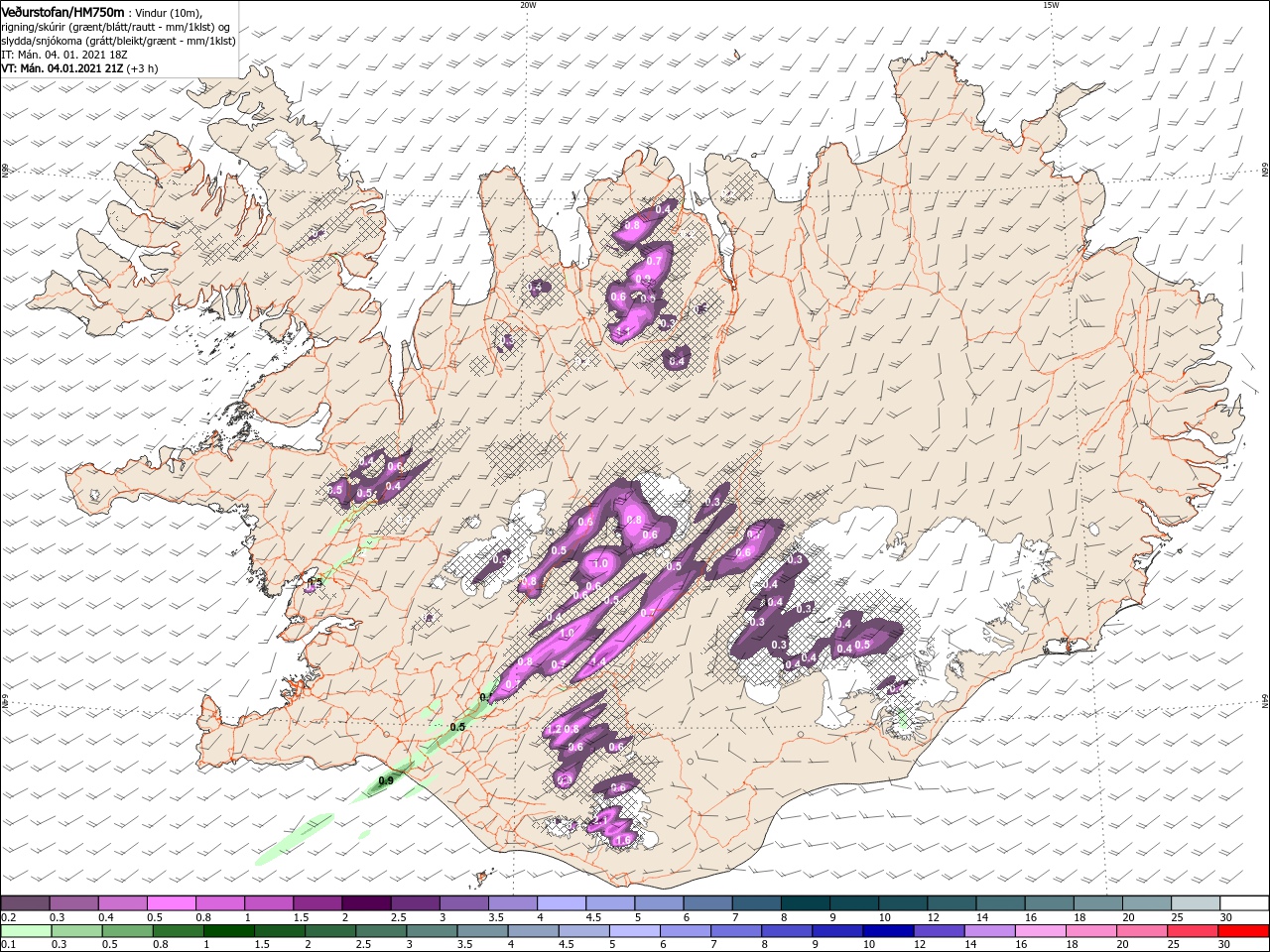Select upper legend swatch between 1 and 1.5
Screen dimensions: 1270x952
point(269,903)
